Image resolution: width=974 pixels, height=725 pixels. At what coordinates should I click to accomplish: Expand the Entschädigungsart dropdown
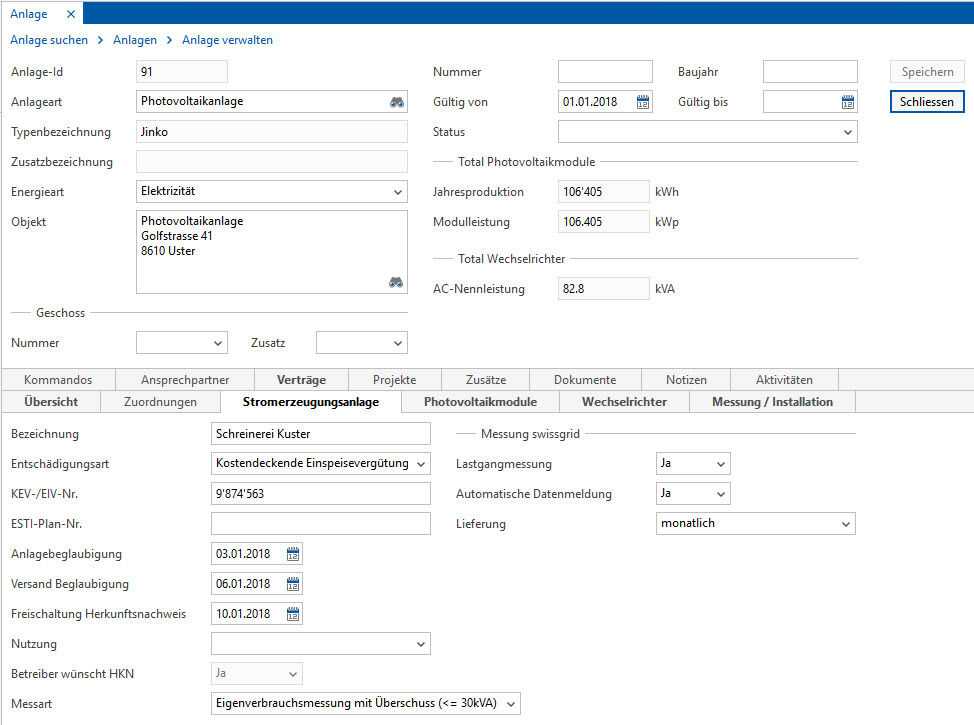(x=421, y=463)
